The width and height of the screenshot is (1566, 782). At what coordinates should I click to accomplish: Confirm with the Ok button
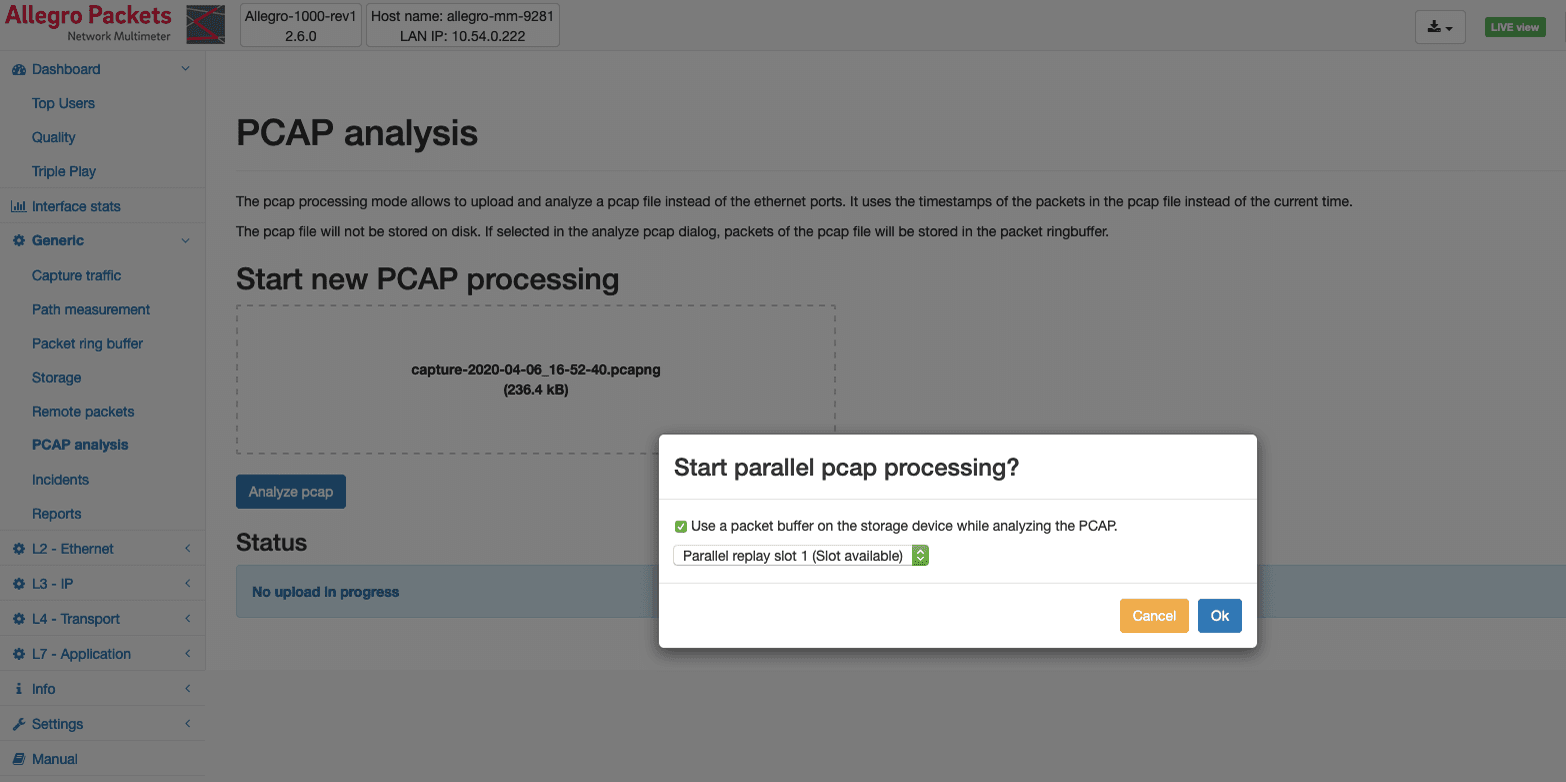[1219, 615]
